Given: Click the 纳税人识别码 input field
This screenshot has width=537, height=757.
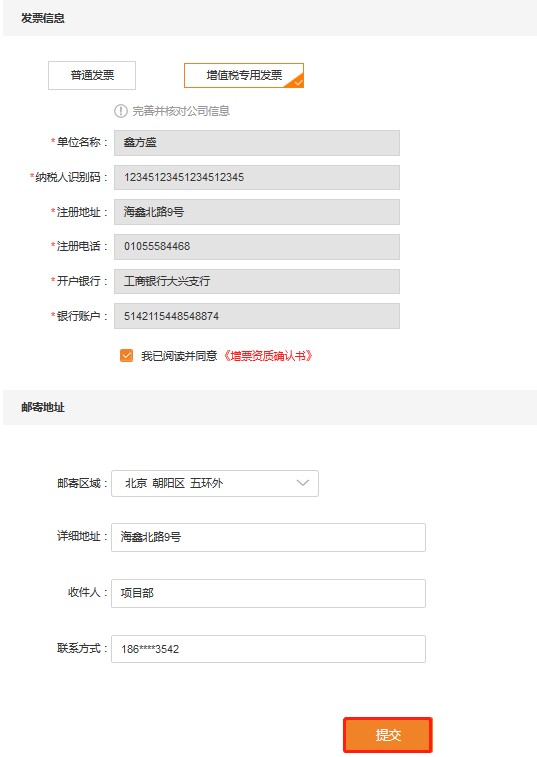Looking at the screenshot, I should [257, 177].
